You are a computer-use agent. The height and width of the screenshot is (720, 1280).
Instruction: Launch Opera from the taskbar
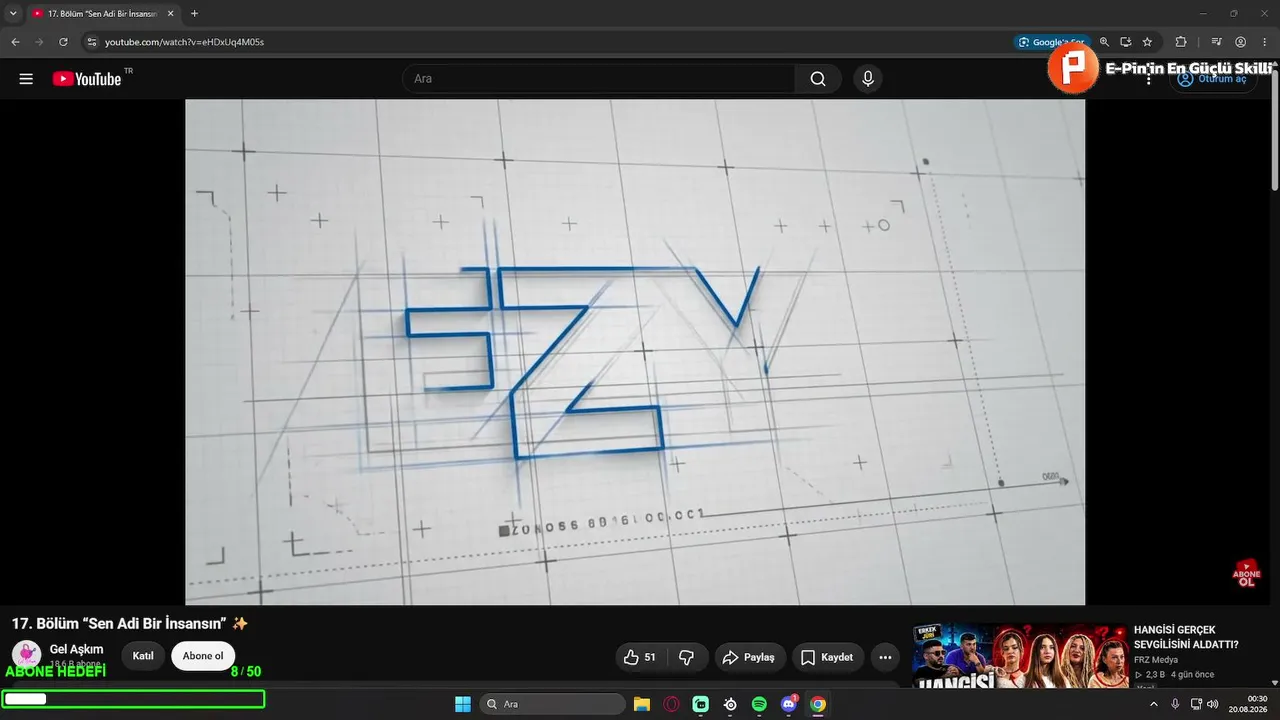click(672, 704)
